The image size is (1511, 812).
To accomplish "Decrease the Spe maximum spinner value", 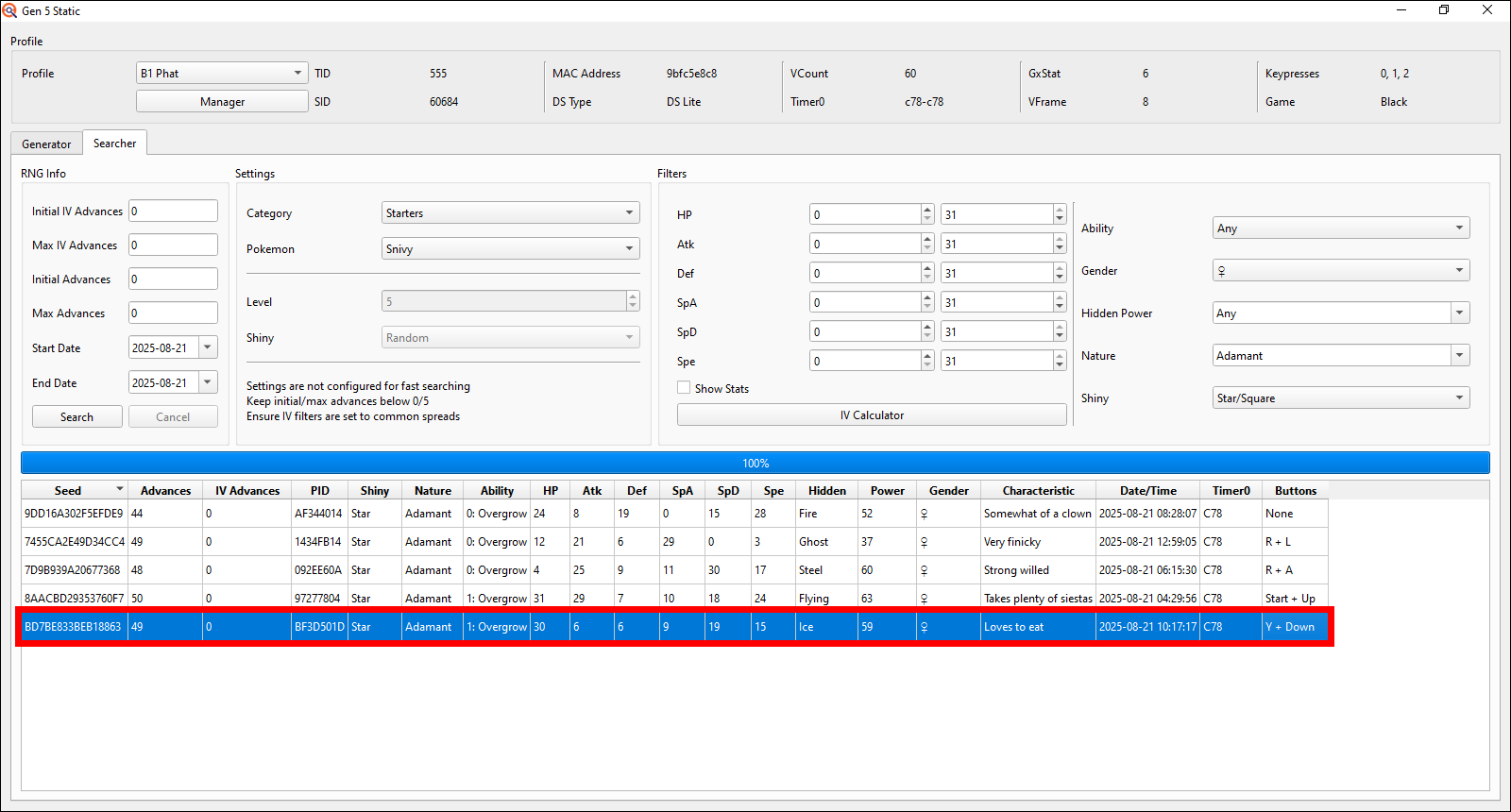I will click(1060, 365).
